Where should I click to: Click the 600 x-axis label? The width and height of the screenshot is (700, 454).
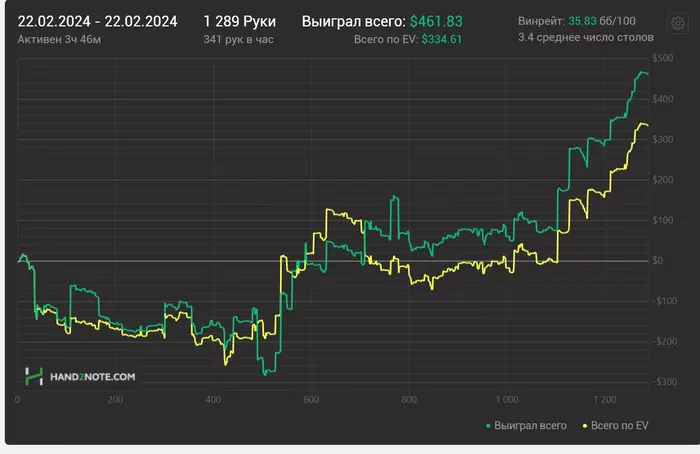tap(311, 400)
